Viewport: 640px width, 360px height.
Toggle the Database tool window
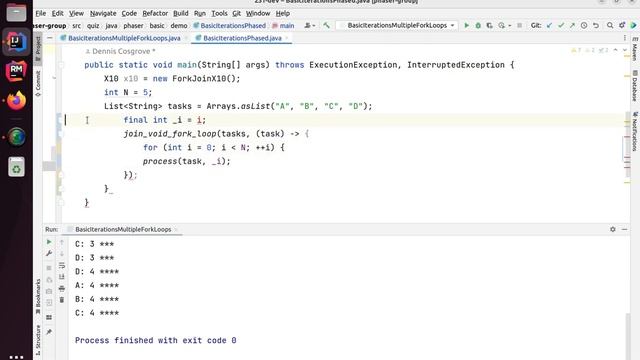point(635,87)
